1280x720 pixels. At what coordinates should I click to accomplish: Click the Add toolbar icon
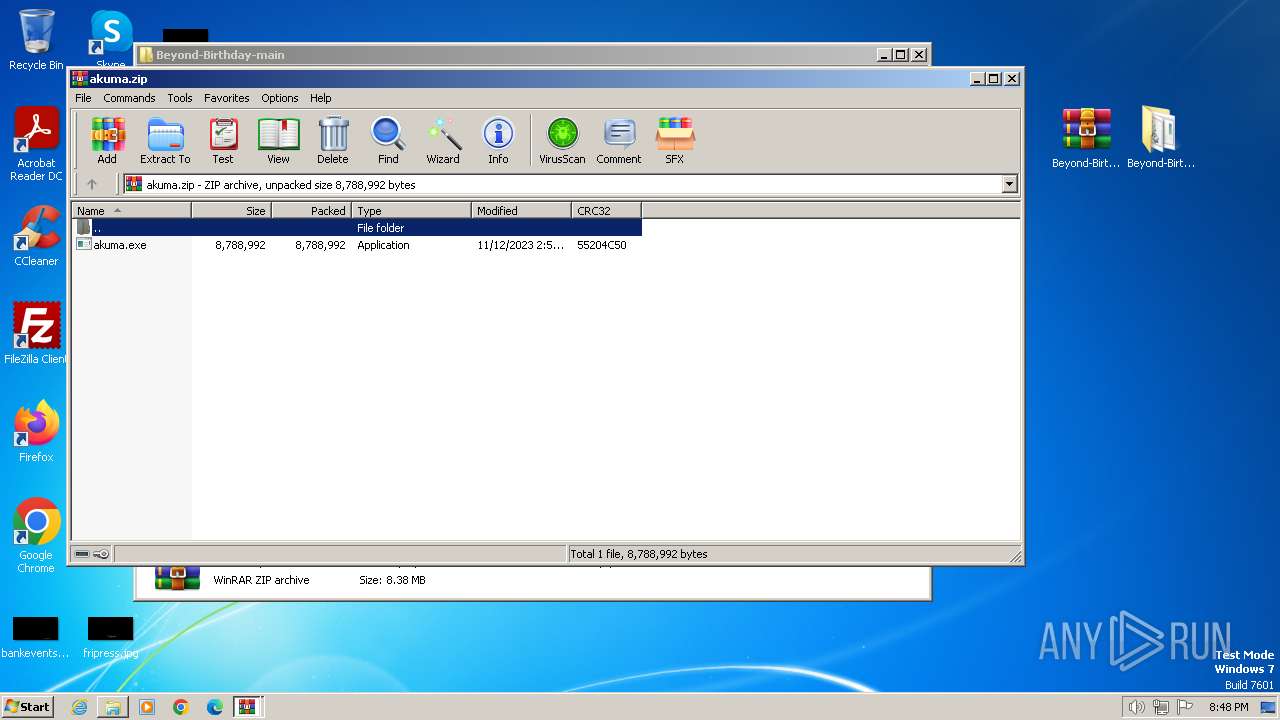(107, 140)
